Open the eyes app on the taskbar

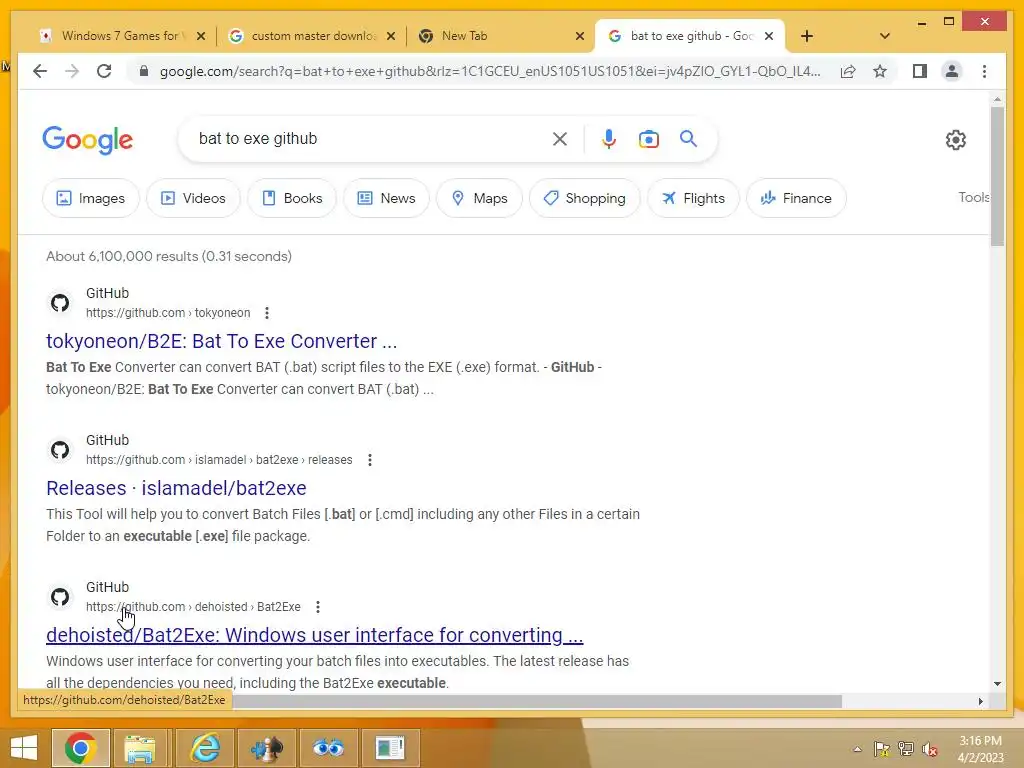pyautogui.click(x=328, y=748)
